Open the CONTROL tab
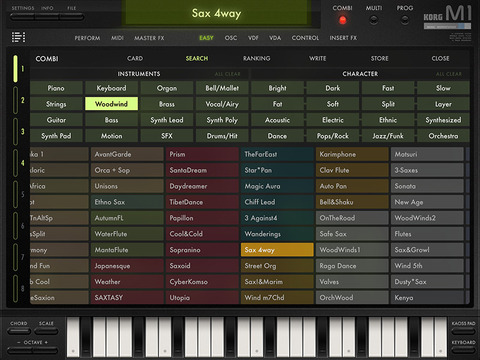480x360 pixels. [x=305, y=38]
